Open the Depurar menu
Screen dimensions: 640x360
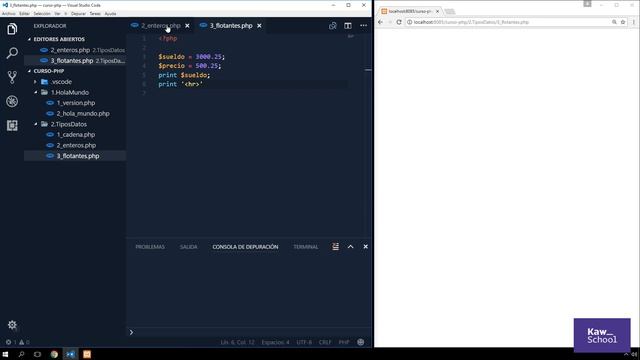[78, 13]
